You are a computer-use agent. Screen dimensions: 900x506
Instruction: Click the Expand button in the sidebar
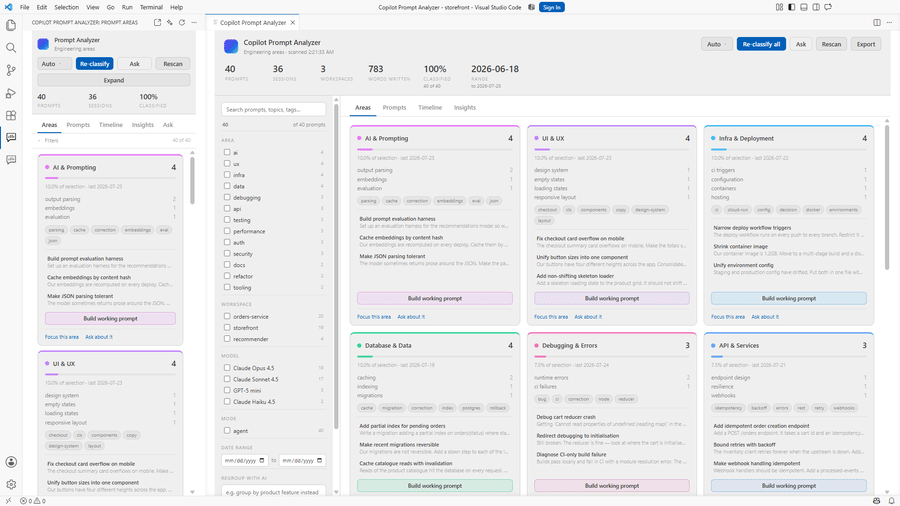pos(114,80)
